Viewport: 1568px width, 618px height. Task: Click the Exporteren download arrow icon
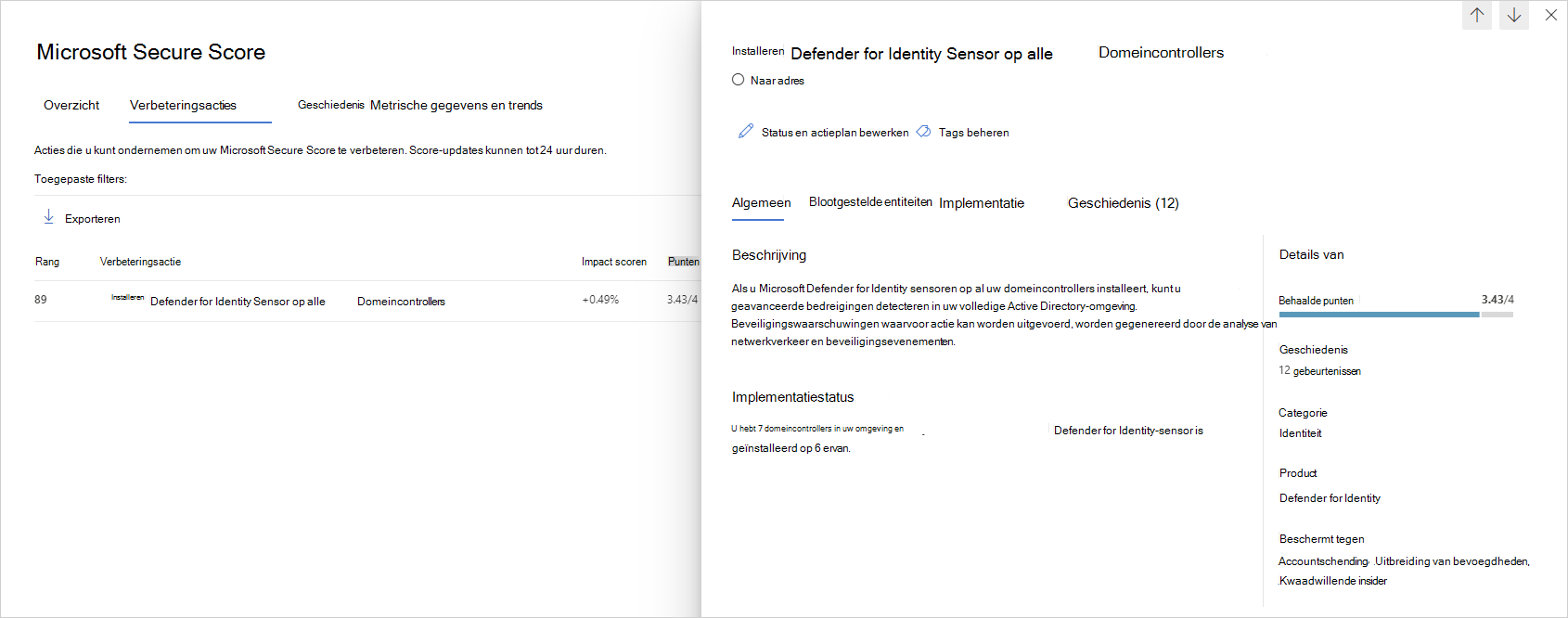click(49, 217)
